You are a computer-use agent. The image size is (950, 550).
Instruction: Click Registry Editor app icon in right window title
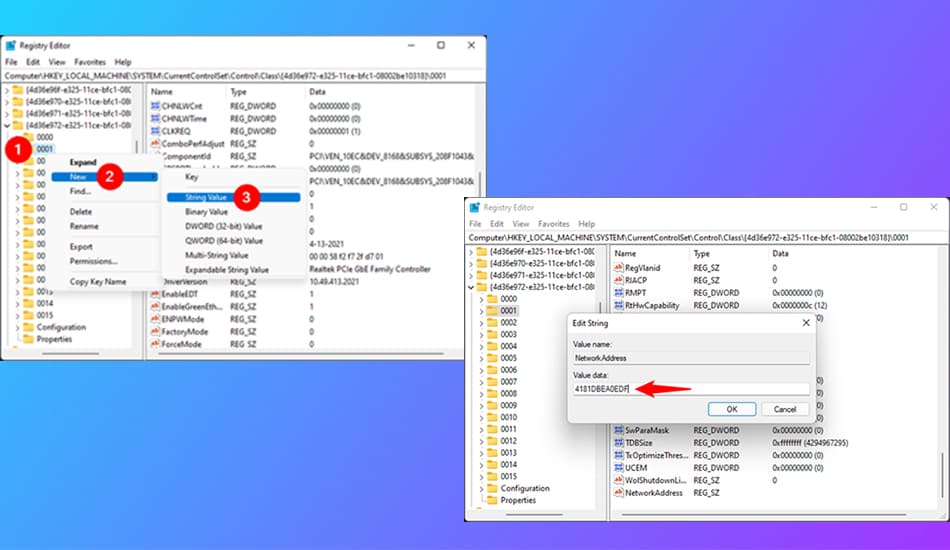(474, 207)
